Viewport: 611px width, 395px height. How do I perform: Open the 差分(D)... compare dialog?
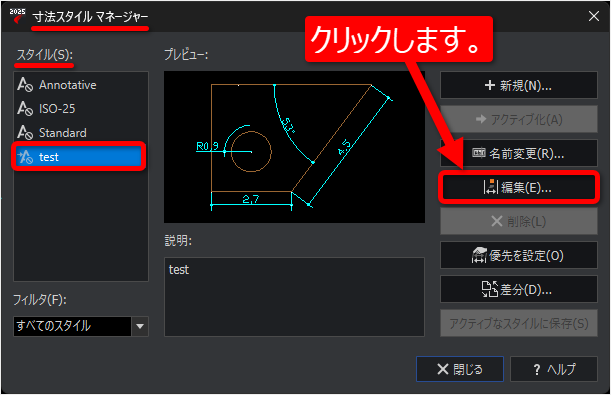519,289
